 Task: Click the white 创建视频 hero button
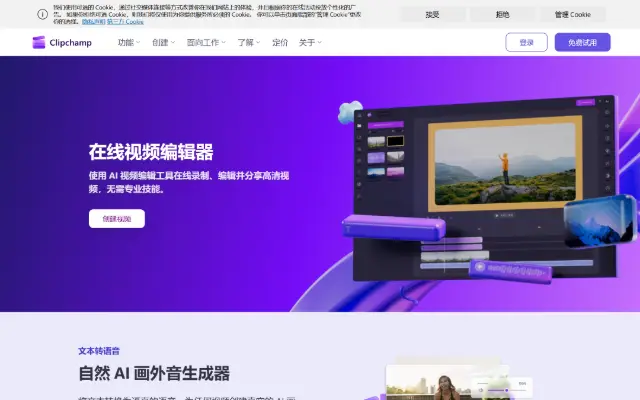[x=117, y=219]
